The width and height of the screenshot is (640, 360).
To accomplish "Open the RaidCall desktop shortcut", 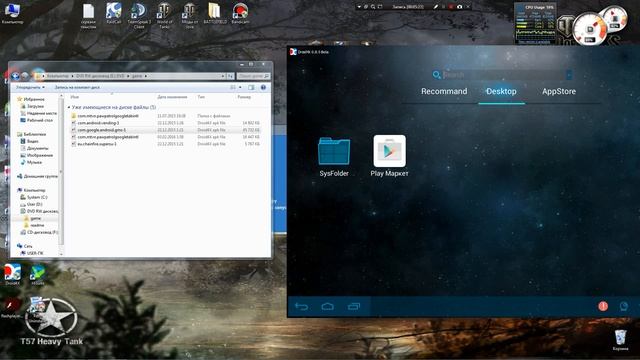I will pyautogui.click(x=113, y=13).
